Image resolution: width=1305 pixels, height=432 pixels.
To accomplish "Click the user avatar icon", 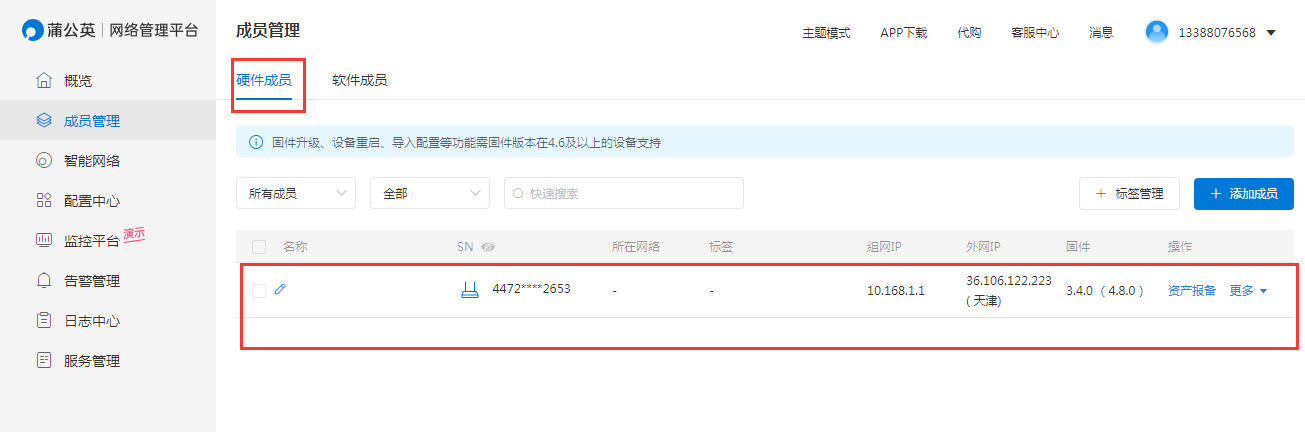I will pos(1157,32).
